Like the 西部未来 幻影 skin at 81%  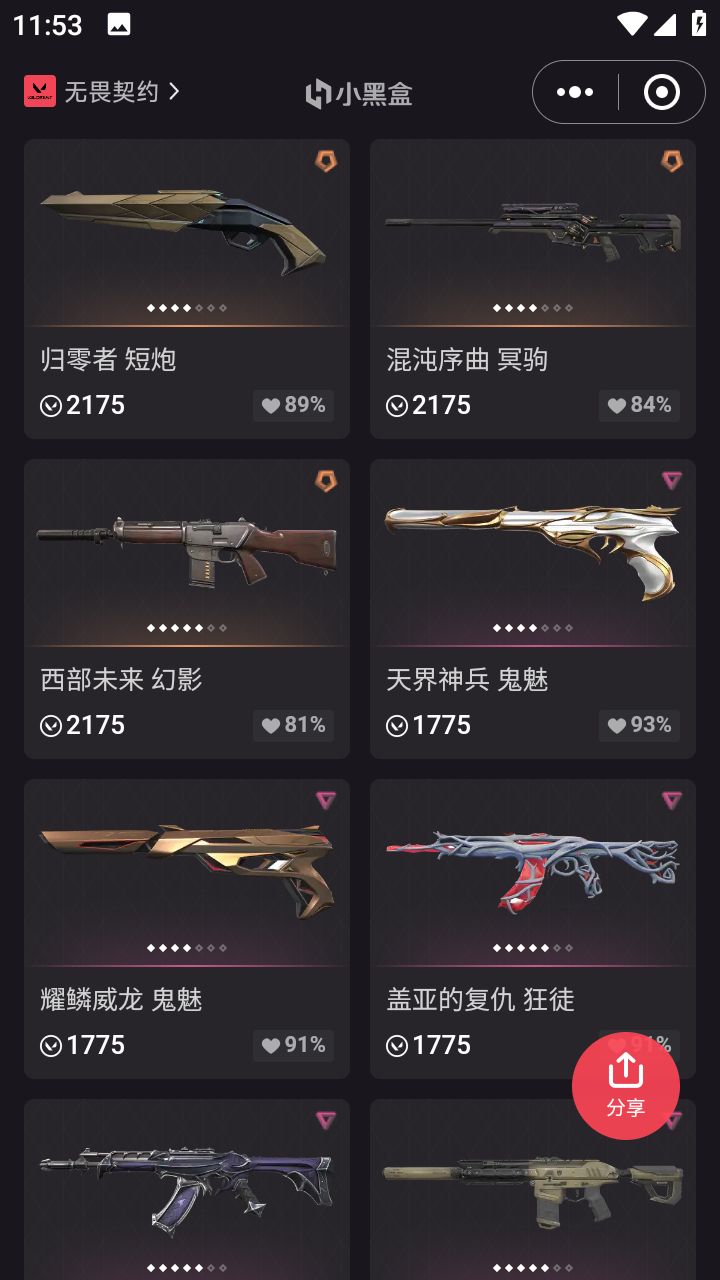293,725
